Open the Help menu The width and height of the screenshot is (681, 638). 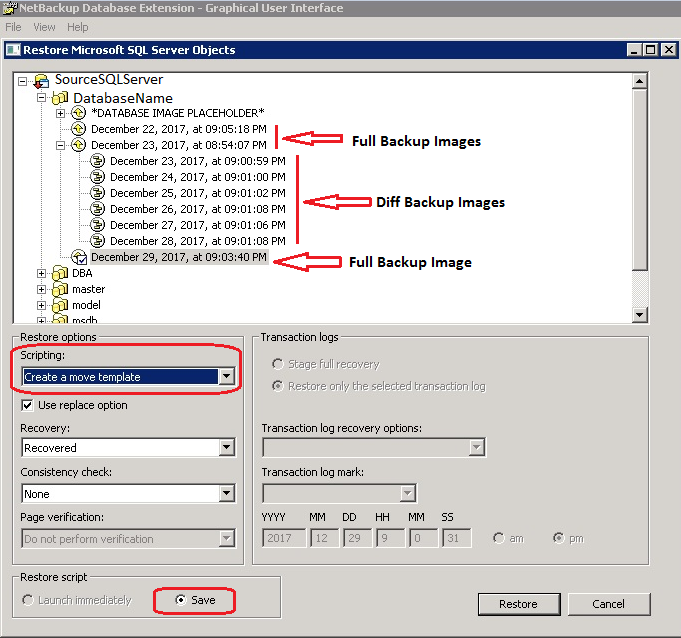pos(78,27)
